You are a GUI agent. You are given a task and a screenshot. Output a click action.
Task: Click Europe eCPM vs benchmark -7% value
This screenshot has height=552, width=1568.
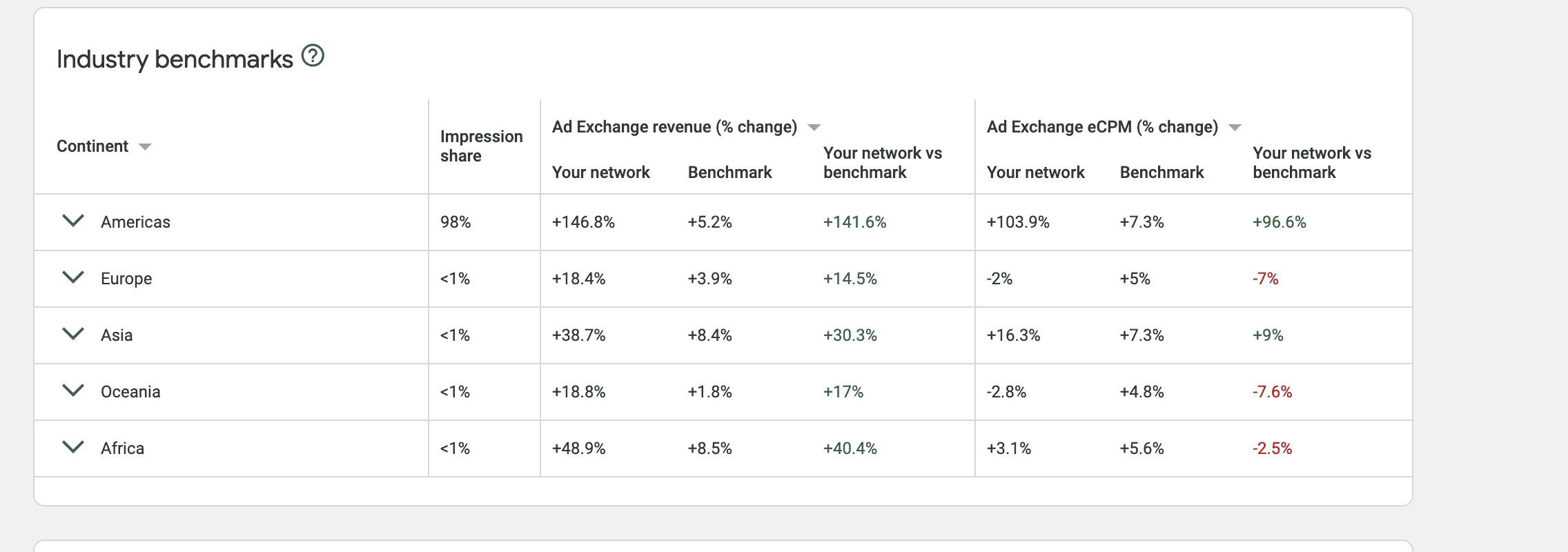click(1265, 279)
